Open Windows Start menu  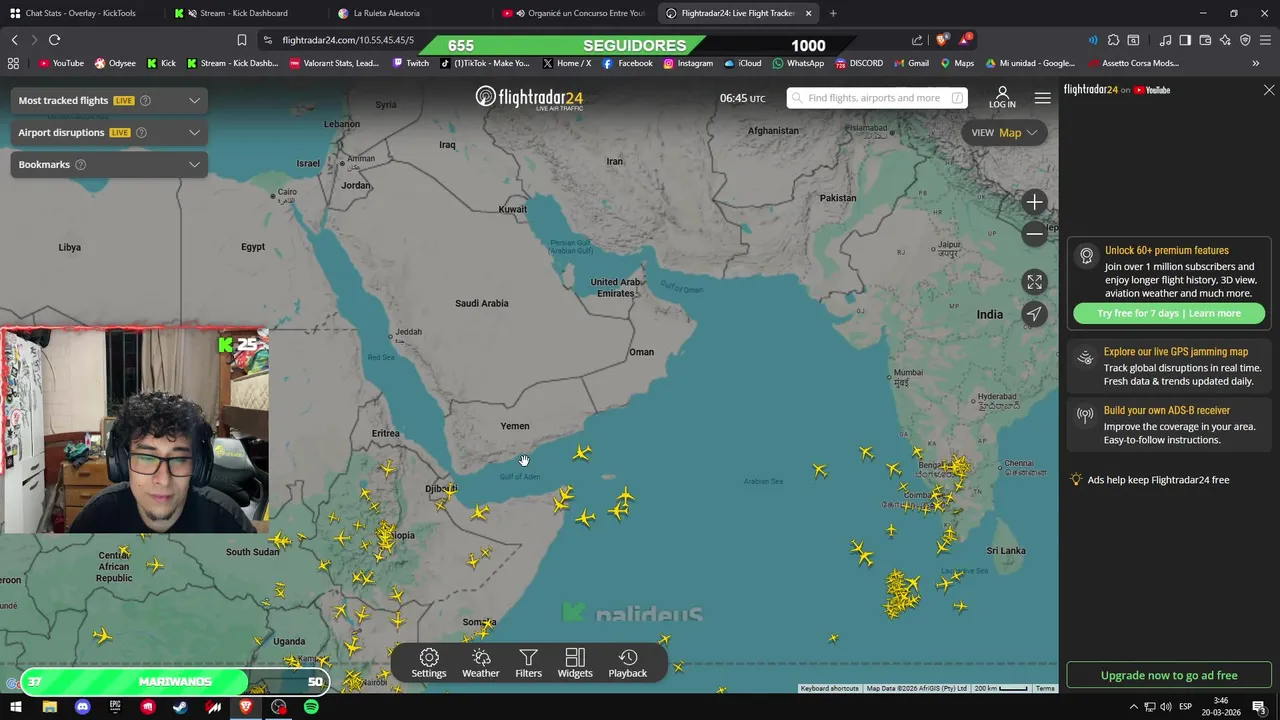click(15, 707)
